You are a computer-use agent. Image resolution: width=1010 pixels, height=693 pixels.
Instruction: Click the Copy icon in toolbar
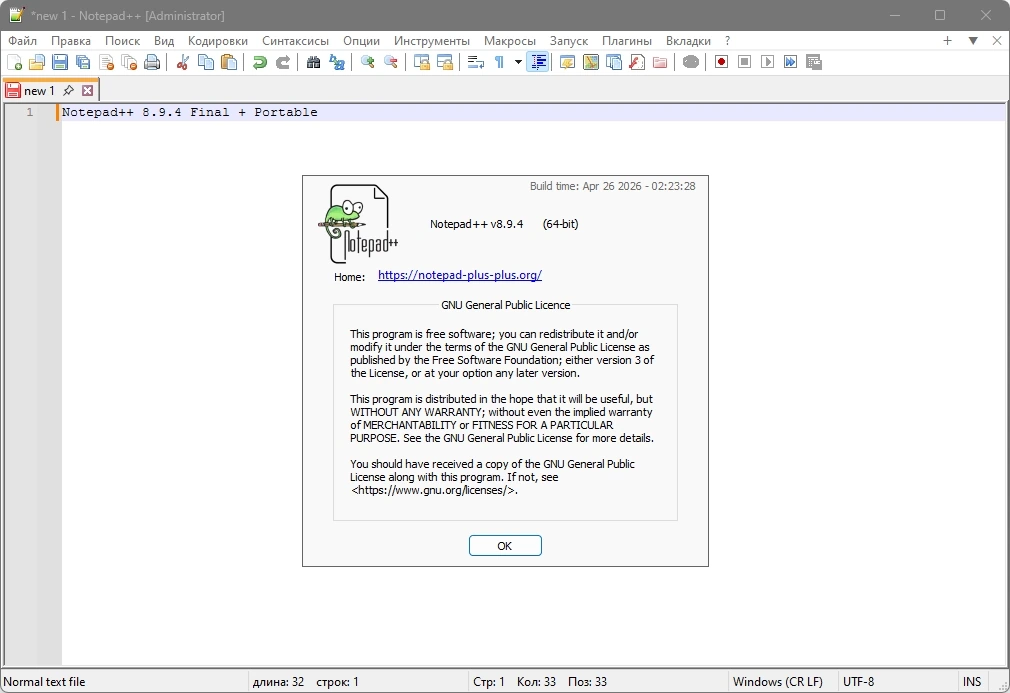coord(206,62)
